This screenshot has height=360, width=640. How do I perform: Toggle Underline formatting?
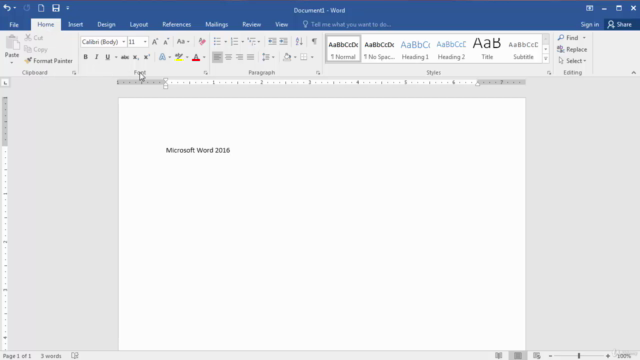pyautogui.click(x=107, y=57)
